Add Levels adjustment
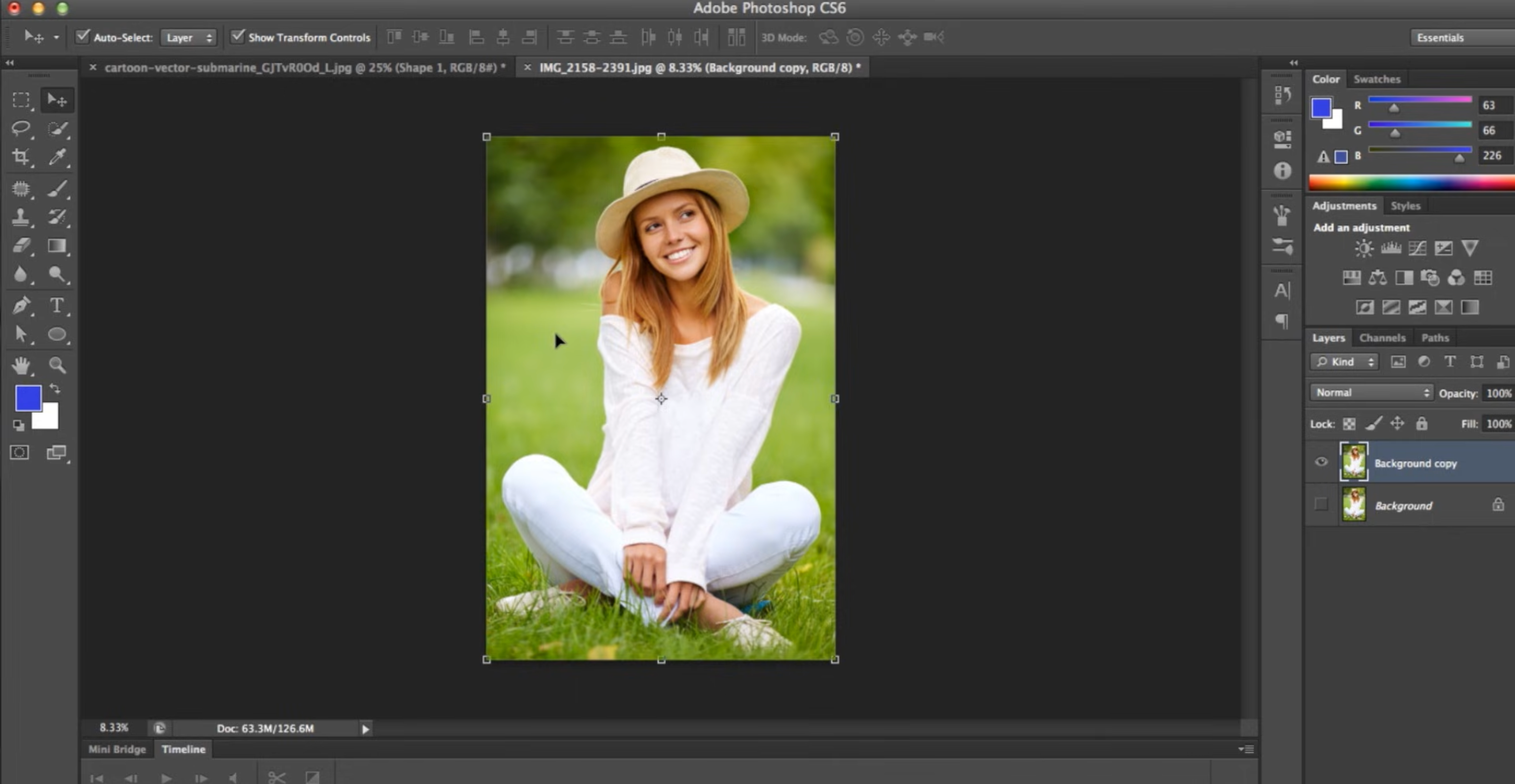This screenshot has height=784, width=1515. (x=1390, y=248)
